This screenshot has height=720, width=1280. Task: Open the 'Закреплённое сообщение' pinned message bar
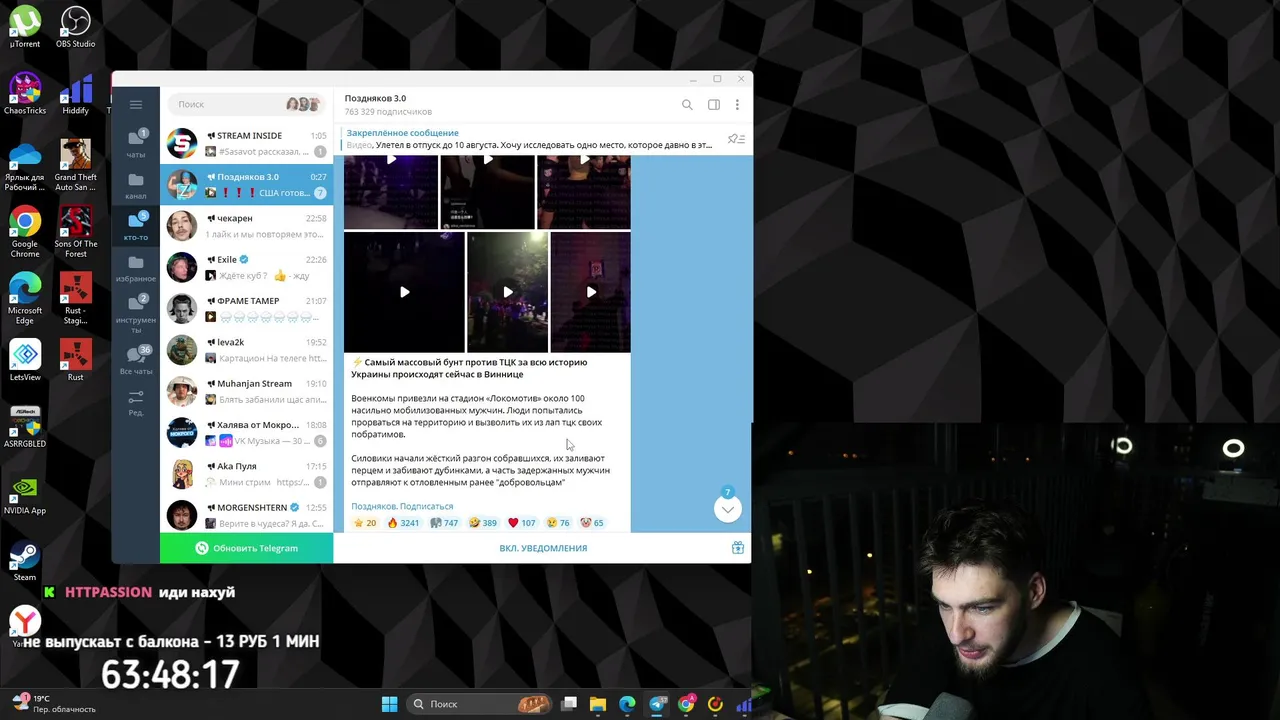tap(530, 139)
